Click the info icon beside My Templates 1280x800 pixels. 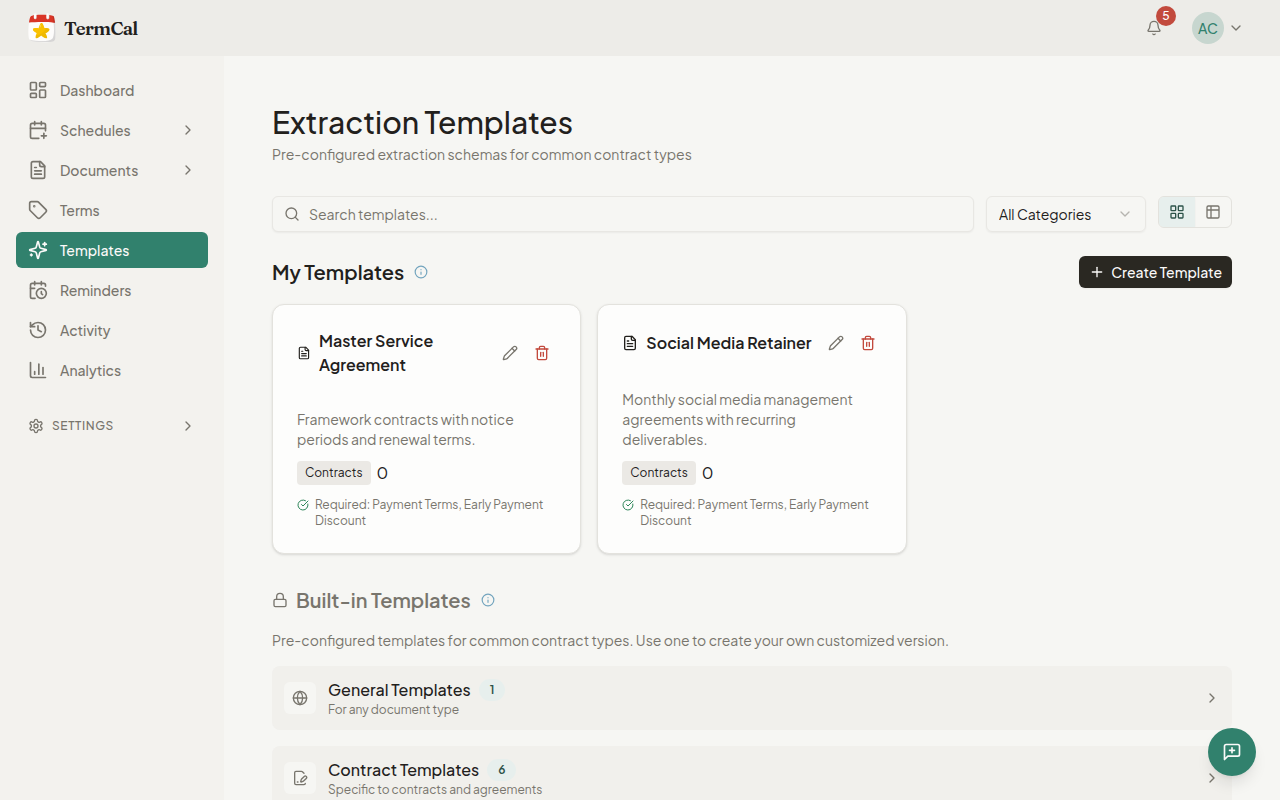(x=421, y=272)
